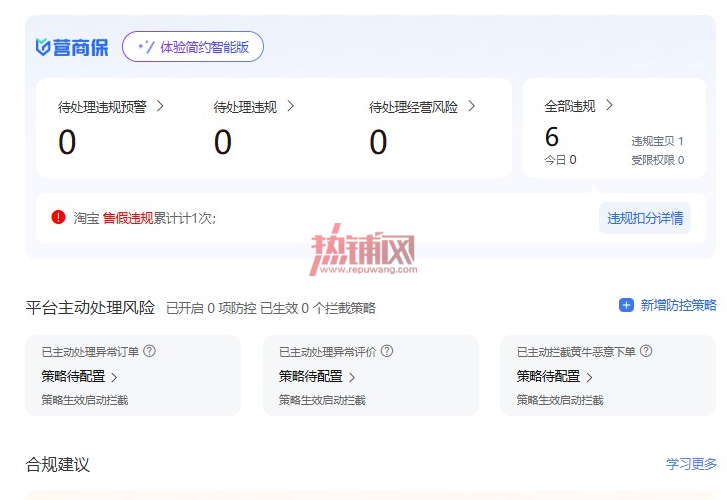
Task: Open help icon beside 已主动处理异常评价
Action: click(x=387, y=351)
